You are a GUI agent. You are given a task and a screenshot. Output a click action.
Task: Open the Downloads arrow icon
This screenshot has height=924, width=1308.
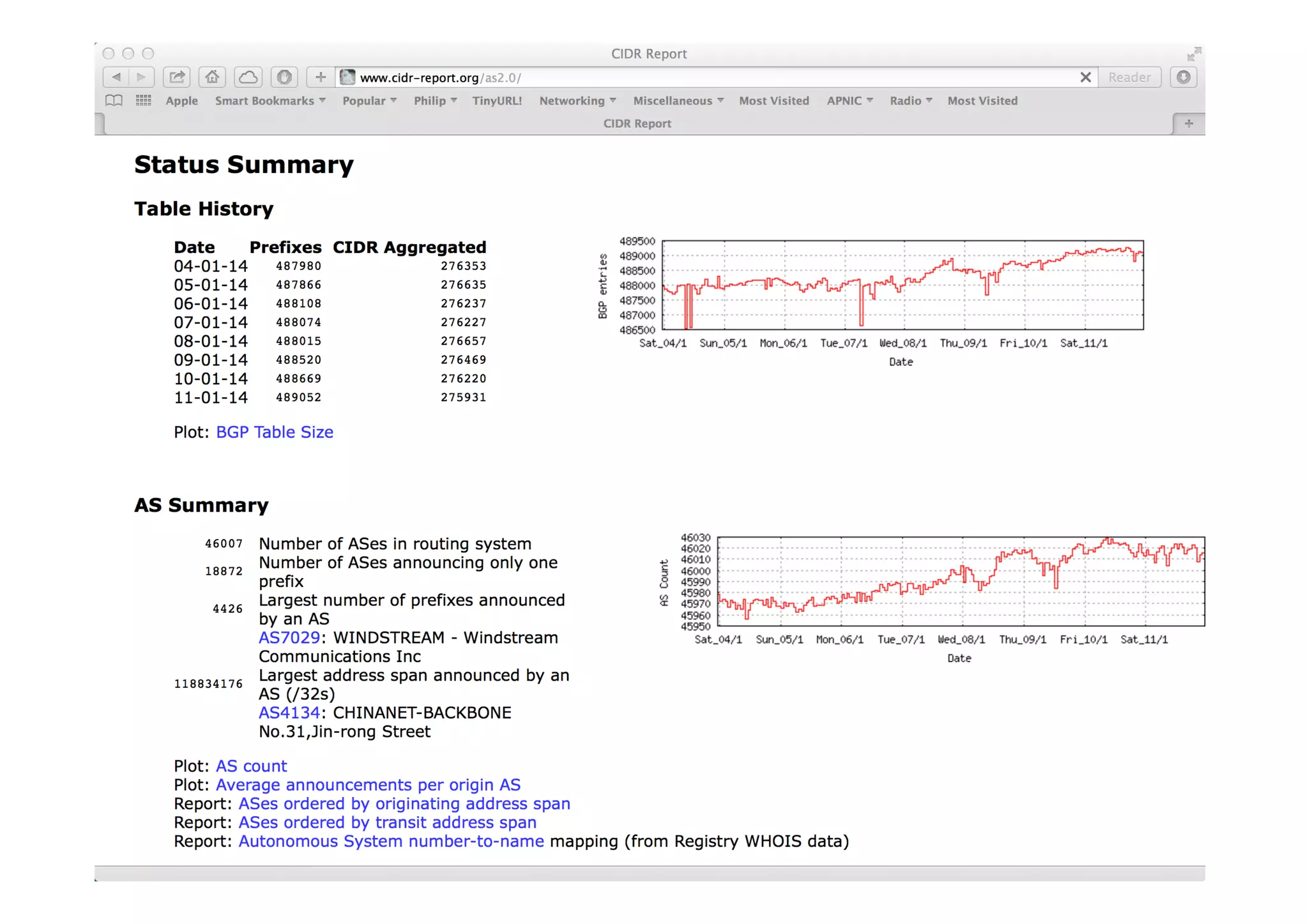[1183, 77]
